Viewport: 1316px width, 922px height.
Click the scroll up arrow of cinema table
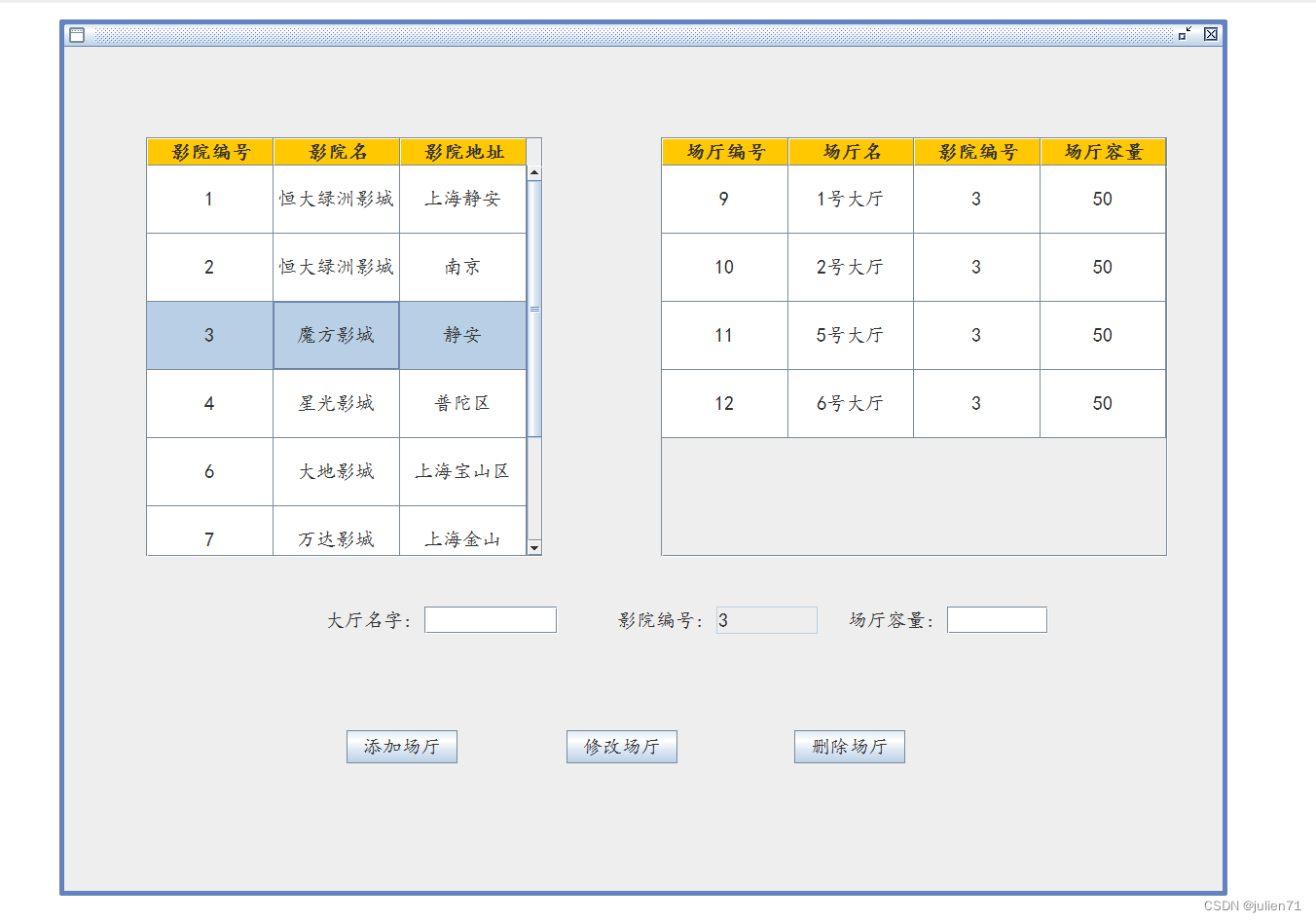(x=533, y=172)
